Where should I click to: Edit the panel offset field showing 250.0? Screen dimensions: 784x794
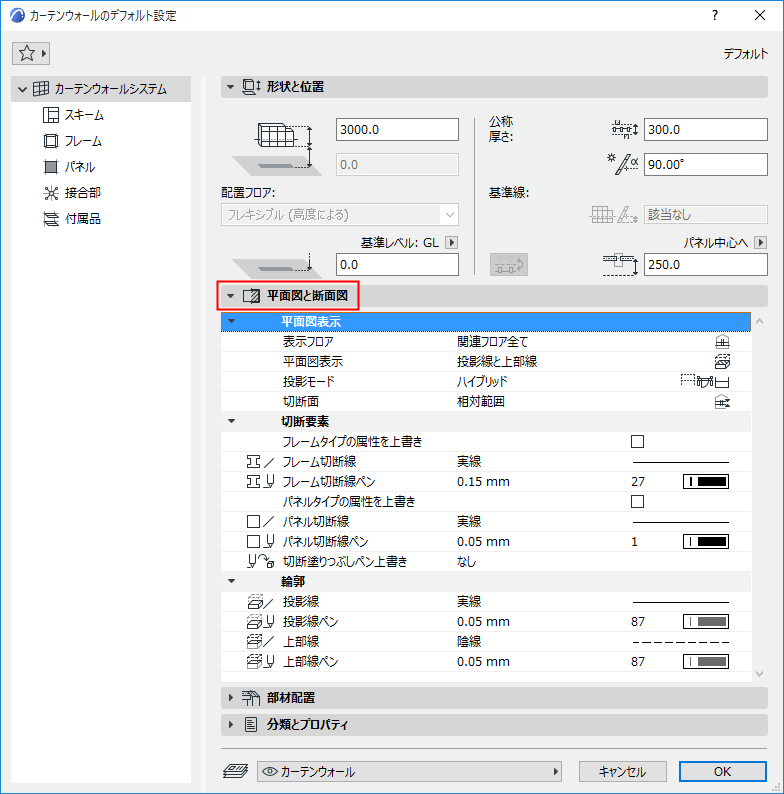click(x=705, y=265)
